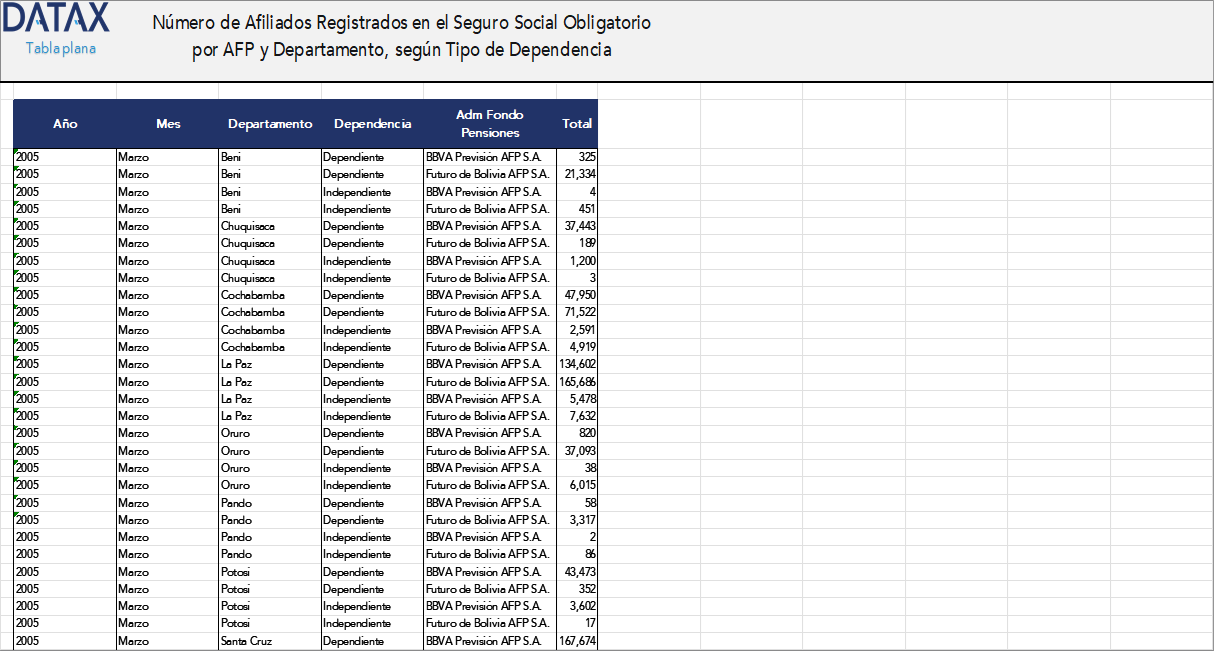
Task: Select the Departamento column header
Action: point(270,123)
